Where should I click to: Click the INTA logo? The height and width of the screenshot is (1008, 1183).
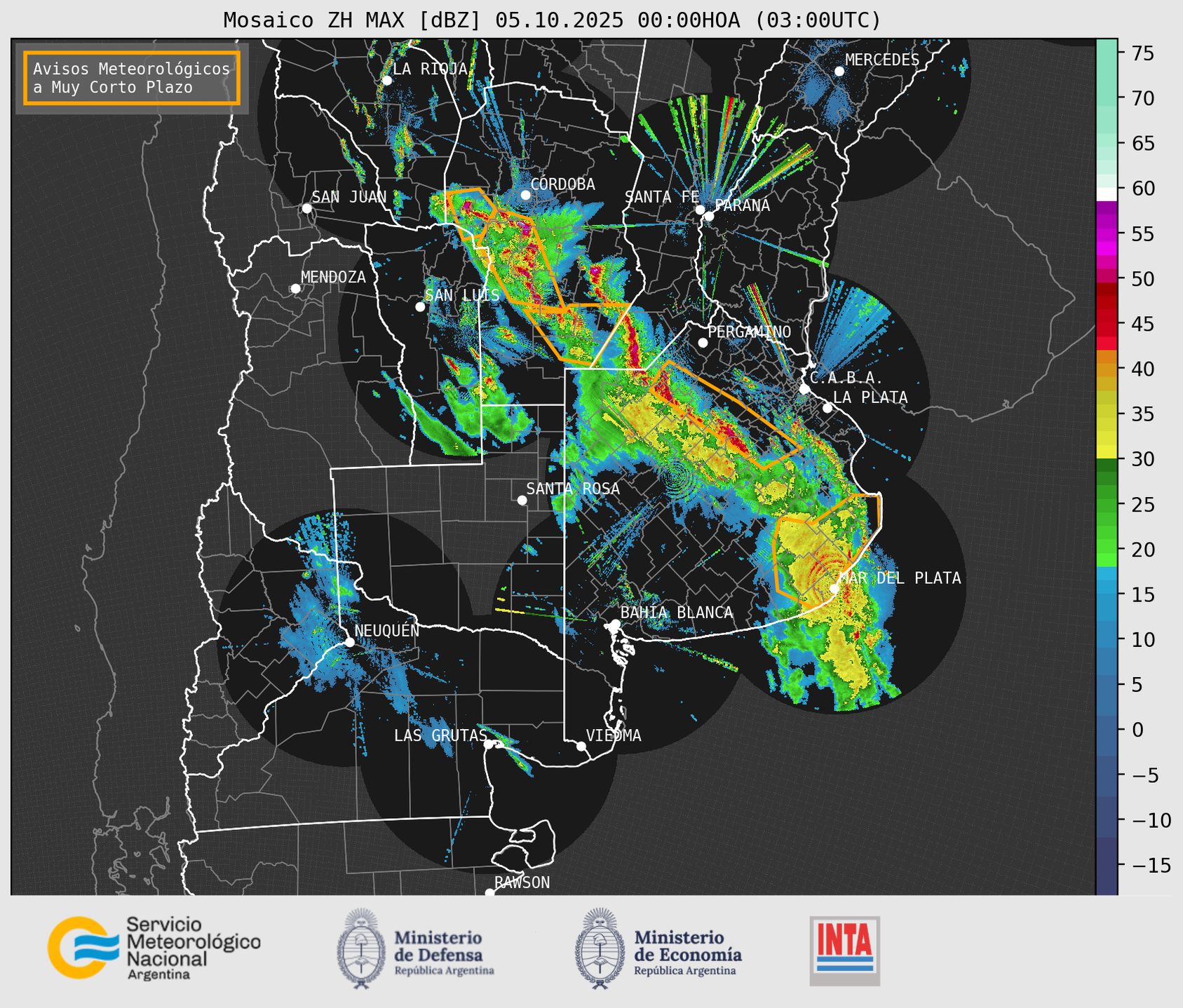[844, 951]
